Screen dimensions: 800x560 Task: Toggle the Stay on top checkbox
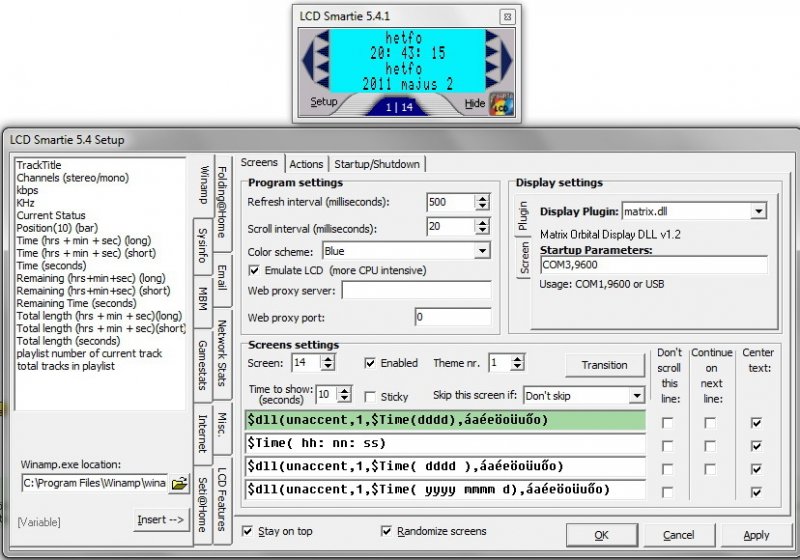click(247, 531)
